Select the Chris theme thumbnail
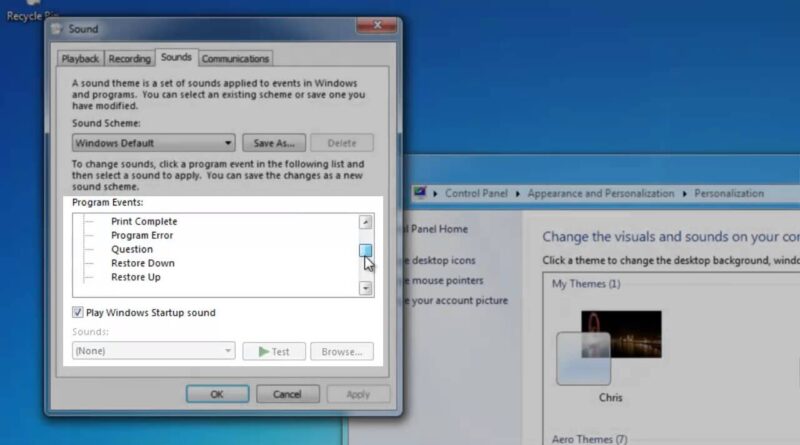Screen dimensions: 800x445 [x=609, y=348]
